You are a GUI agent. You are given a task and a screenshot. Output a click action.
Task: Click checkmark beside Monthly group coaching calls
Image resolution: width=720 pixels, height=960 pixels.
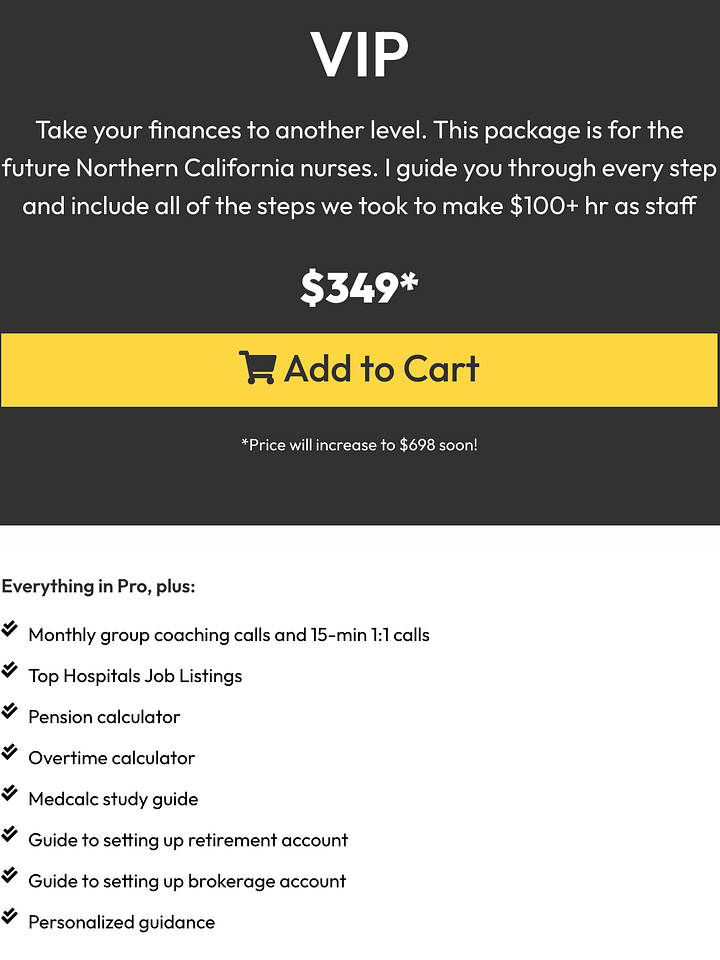(9, 629)
